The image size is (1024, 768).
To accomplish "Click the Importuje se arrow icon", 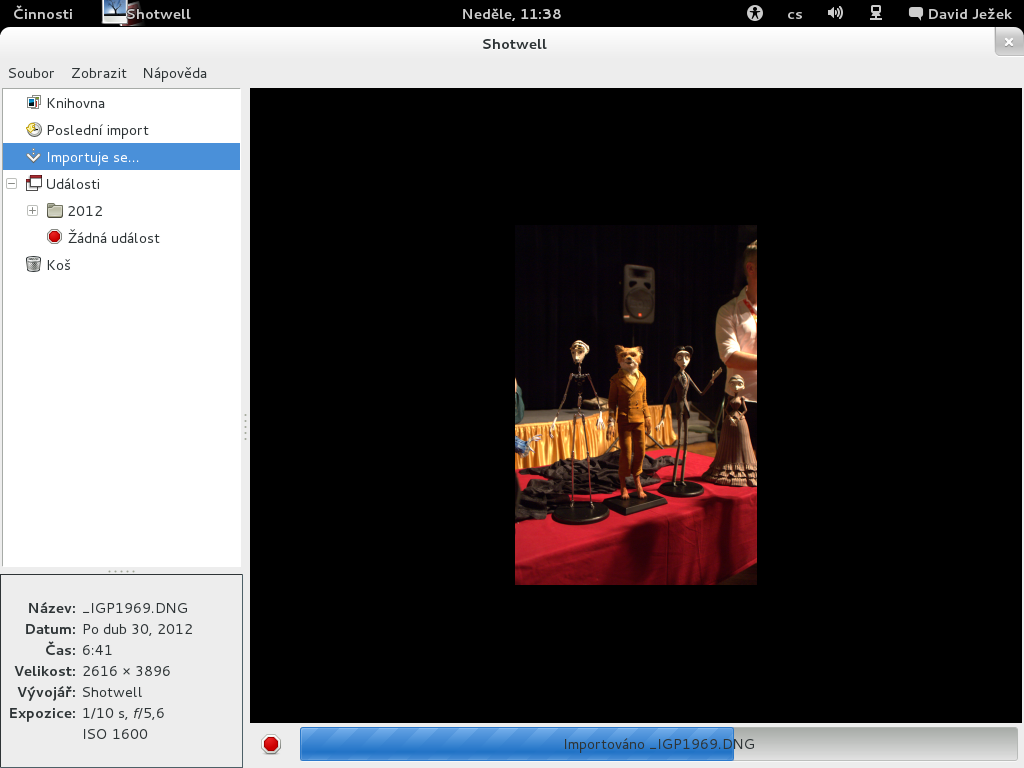I will click(33, 157).
